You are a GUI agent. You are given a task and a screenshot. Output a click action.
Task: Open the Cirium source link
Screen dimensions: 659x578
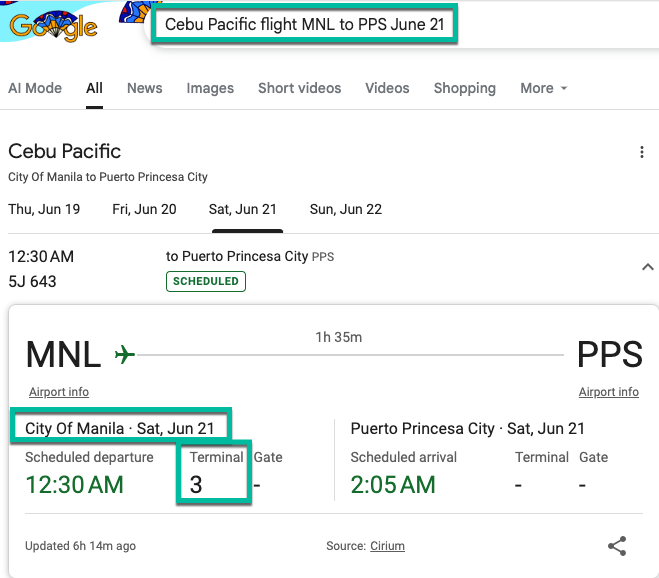[387, 546]
